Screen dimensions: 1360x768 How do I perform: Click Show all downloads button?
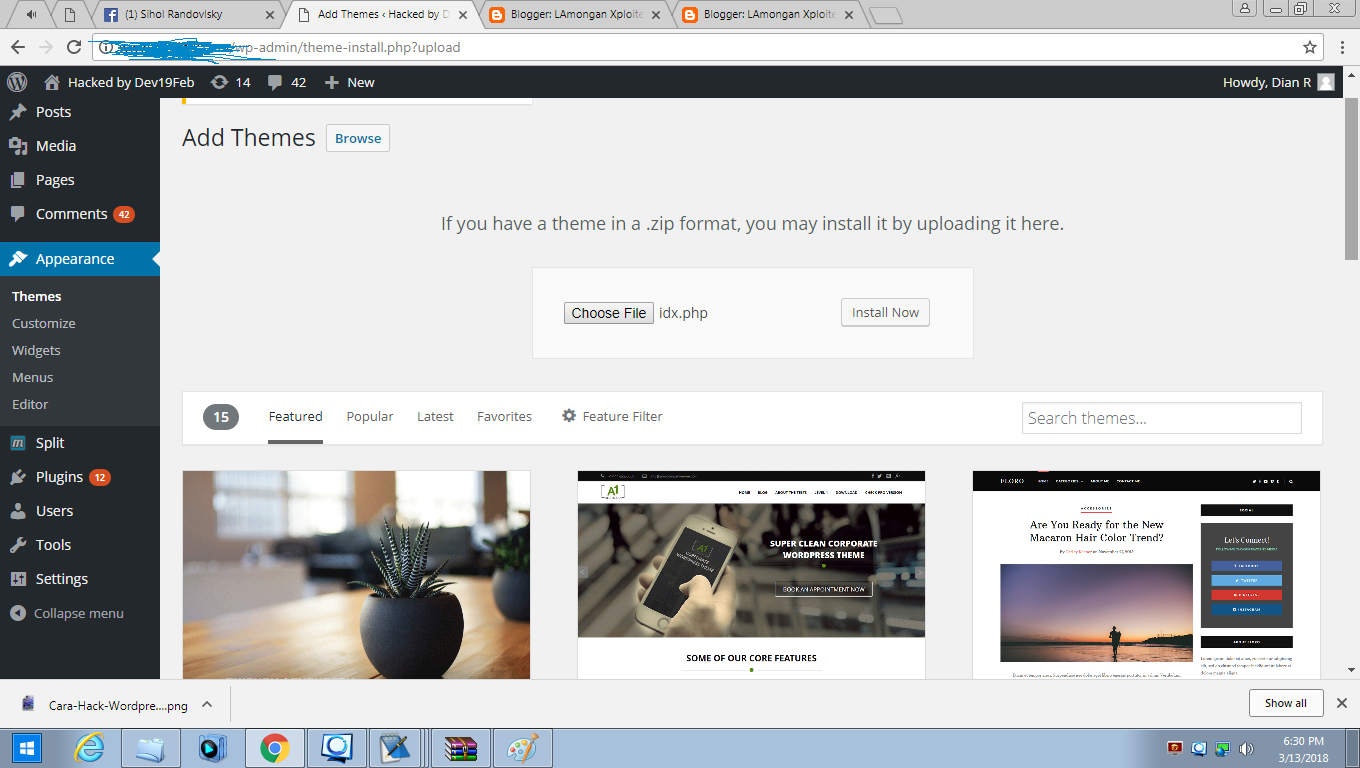click(x=1285, y=703)
